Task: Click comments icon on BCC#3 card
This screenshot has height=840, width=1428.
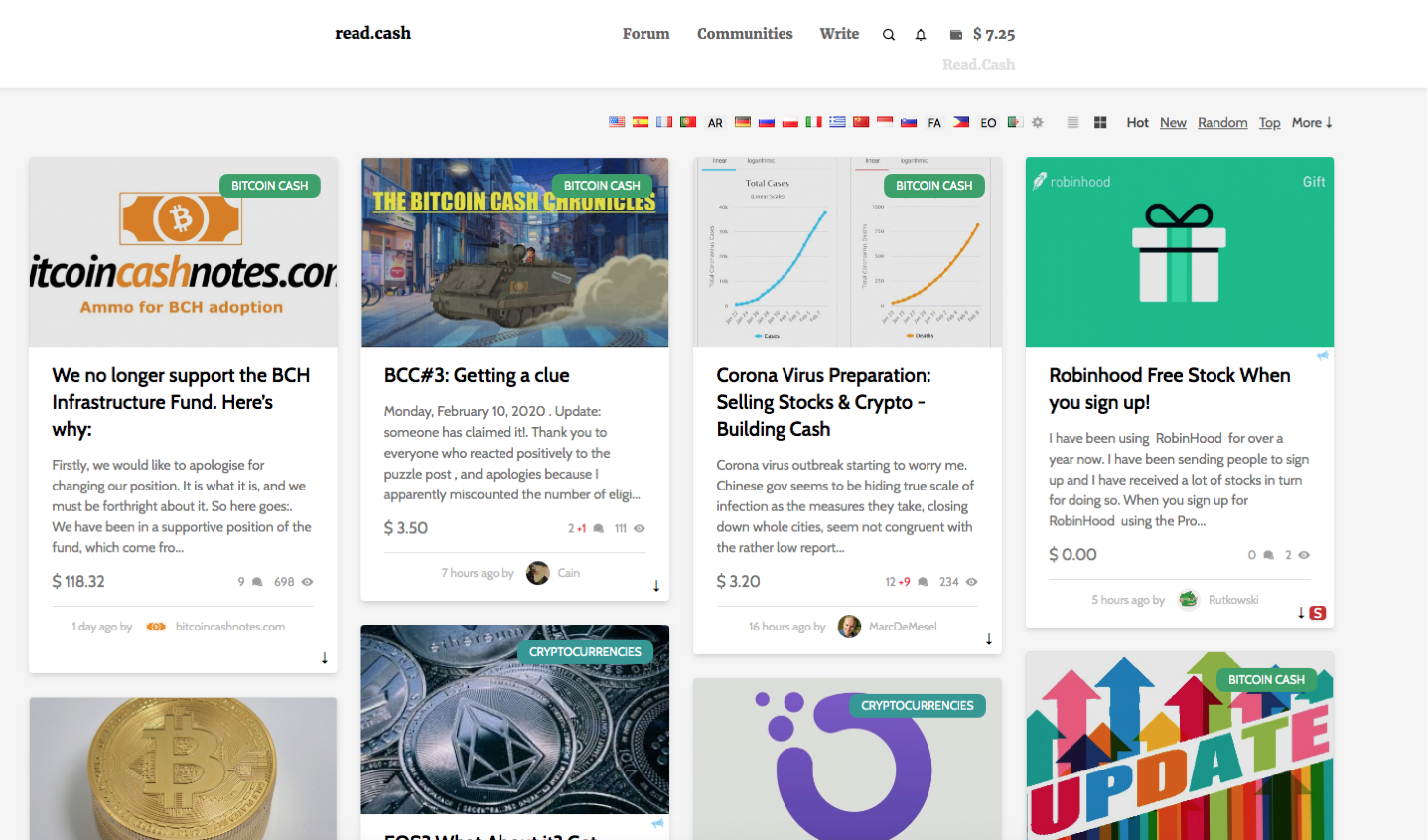Action: click(599, 528)
